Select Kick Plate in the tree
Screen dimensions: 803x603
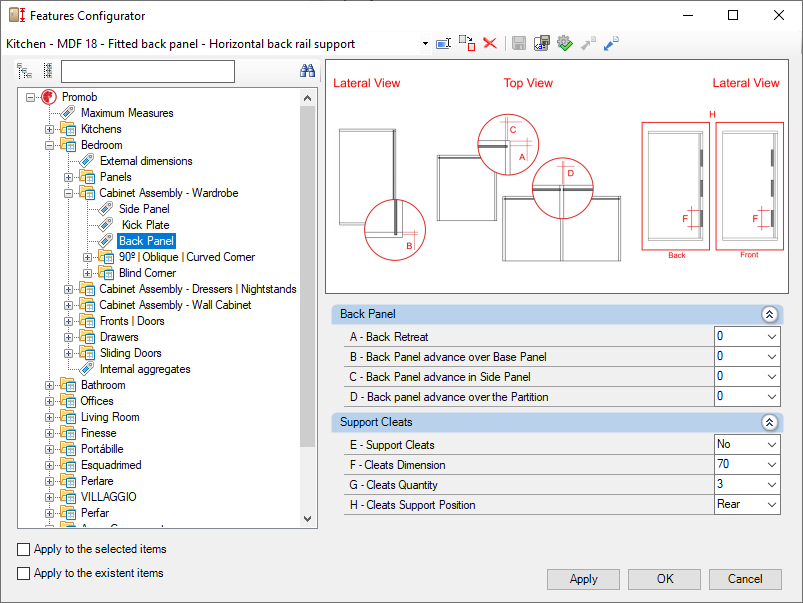coord(145,225)
